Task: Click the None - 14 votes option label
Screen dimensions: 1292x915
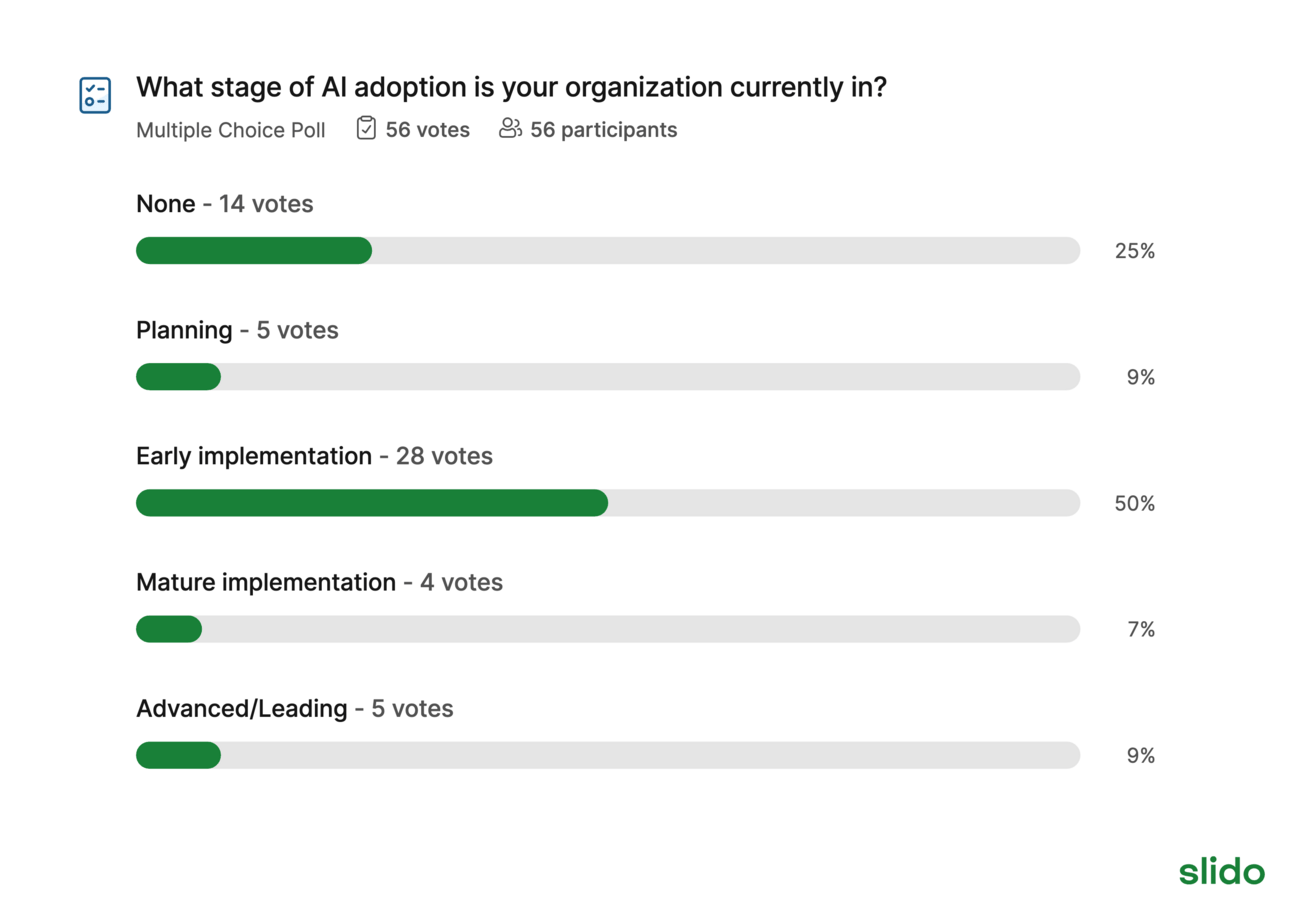Action: pyautogui.click(x=225, y=204)
